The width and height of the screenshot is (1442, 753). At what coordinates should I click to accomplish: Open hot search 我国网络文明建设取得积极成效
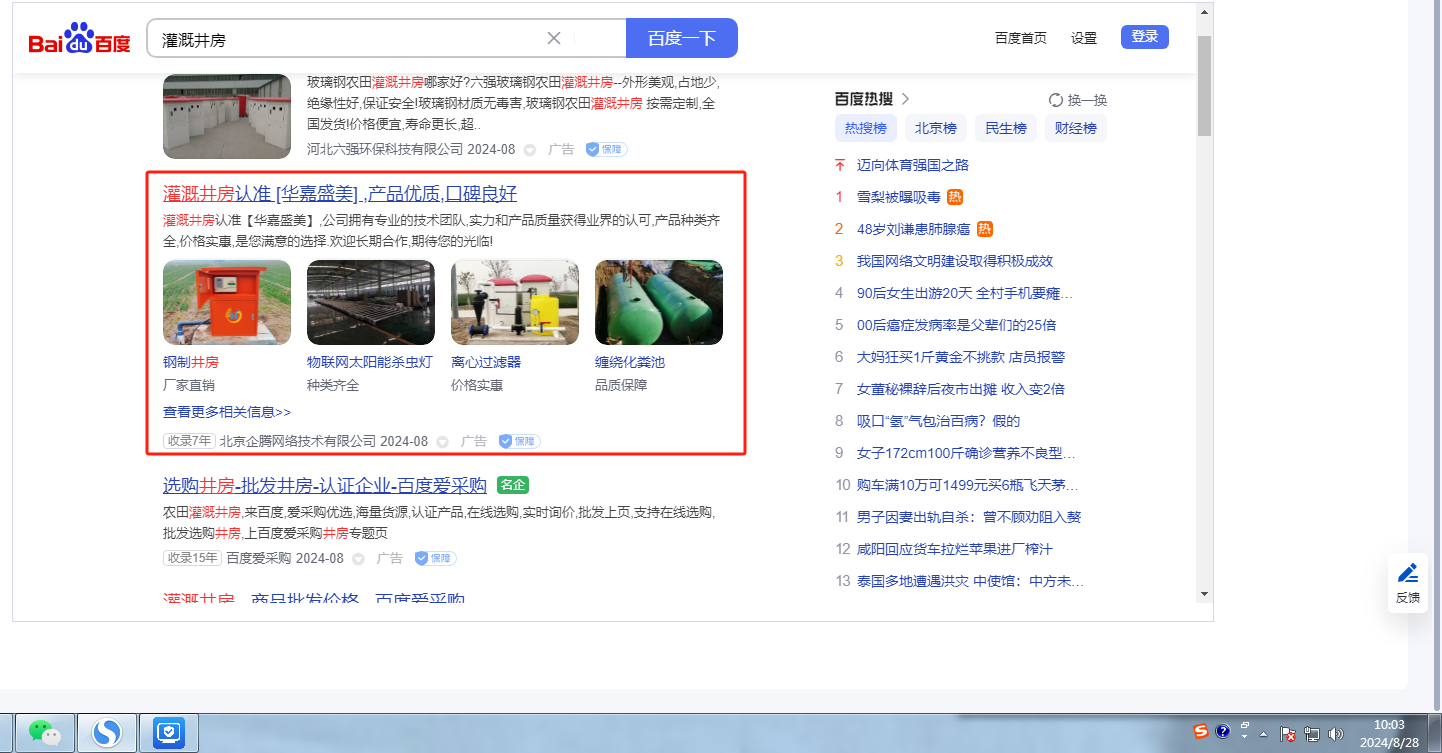[955, 261]
